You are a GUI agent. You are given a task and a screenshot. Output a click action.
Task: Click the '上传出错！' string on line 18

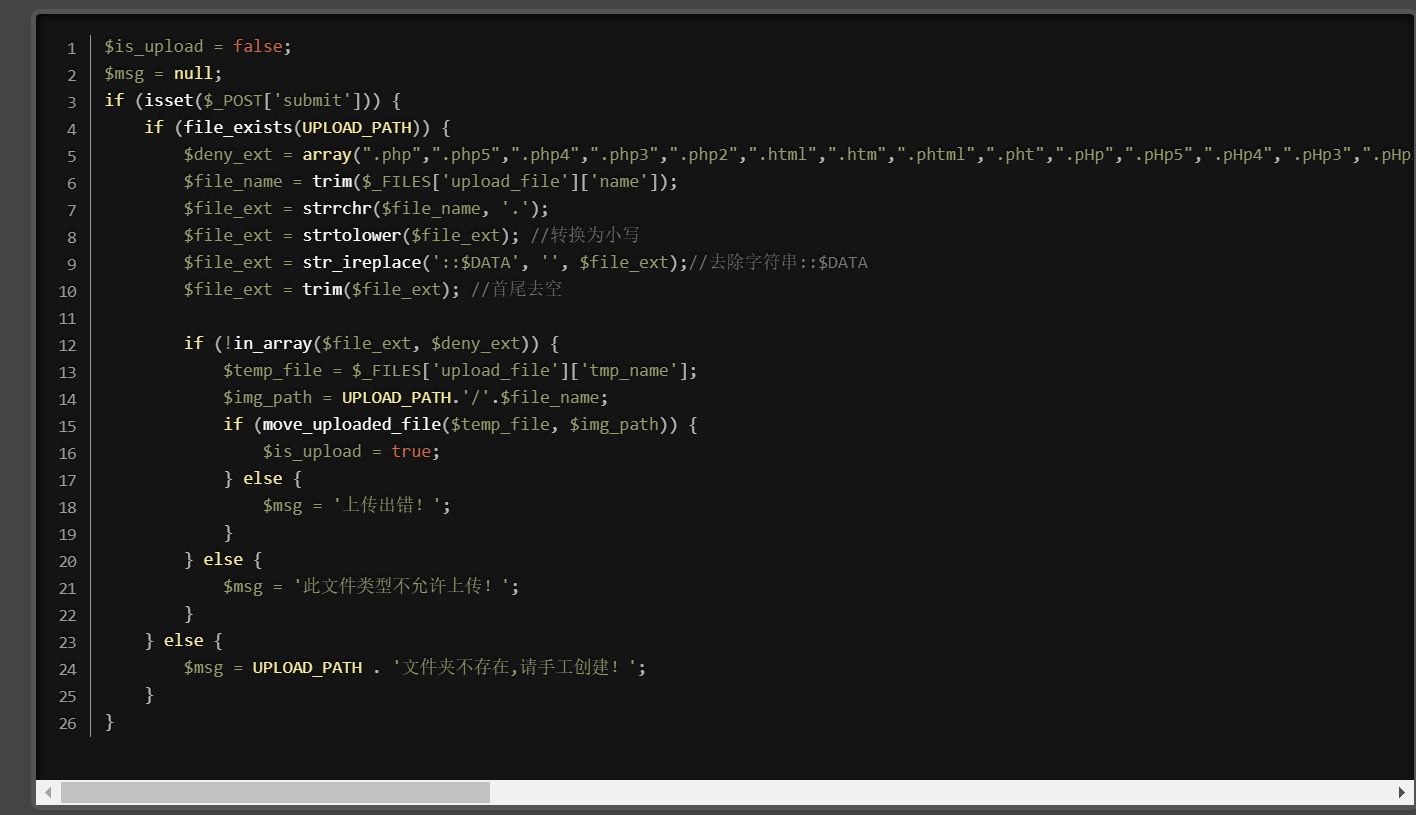click(x=391, y=506)
